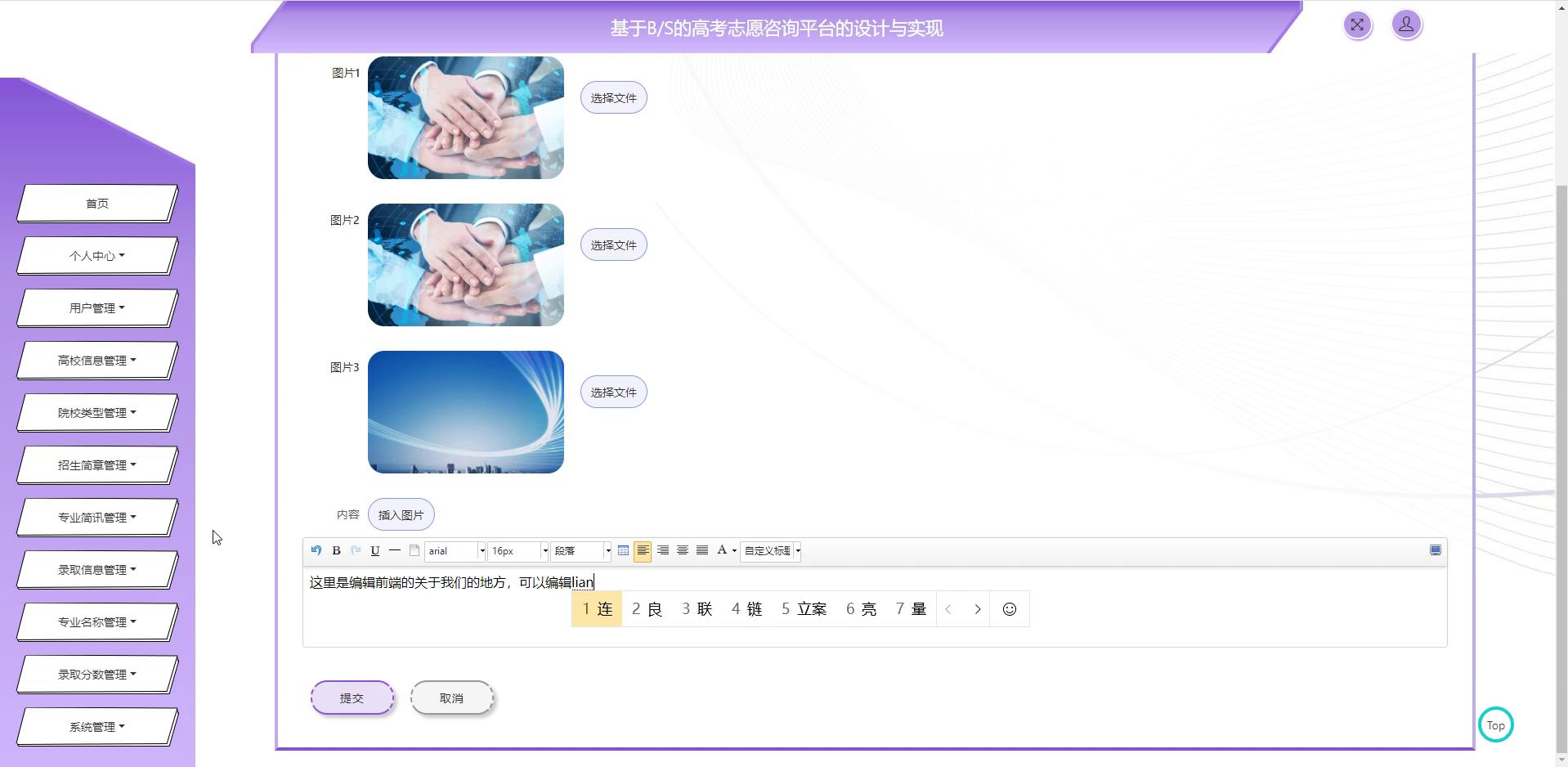
Task: Click the blank page icon in toolbar
Action: coord(414,550)
